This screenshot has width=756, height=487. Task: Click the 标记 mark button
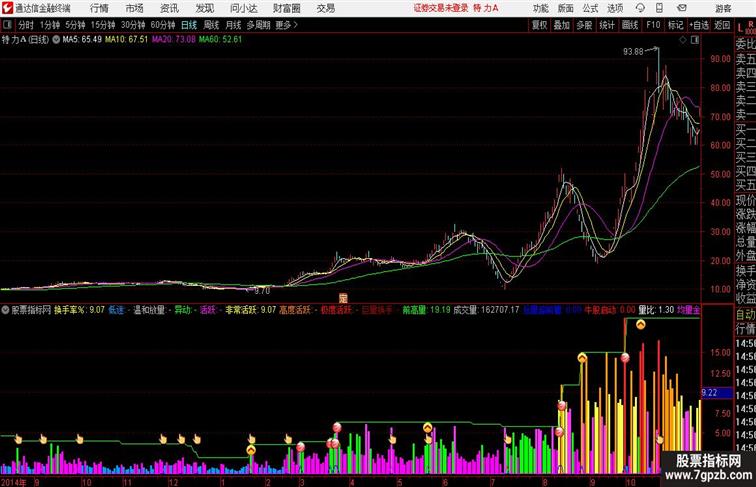click(x=675, y=25)
